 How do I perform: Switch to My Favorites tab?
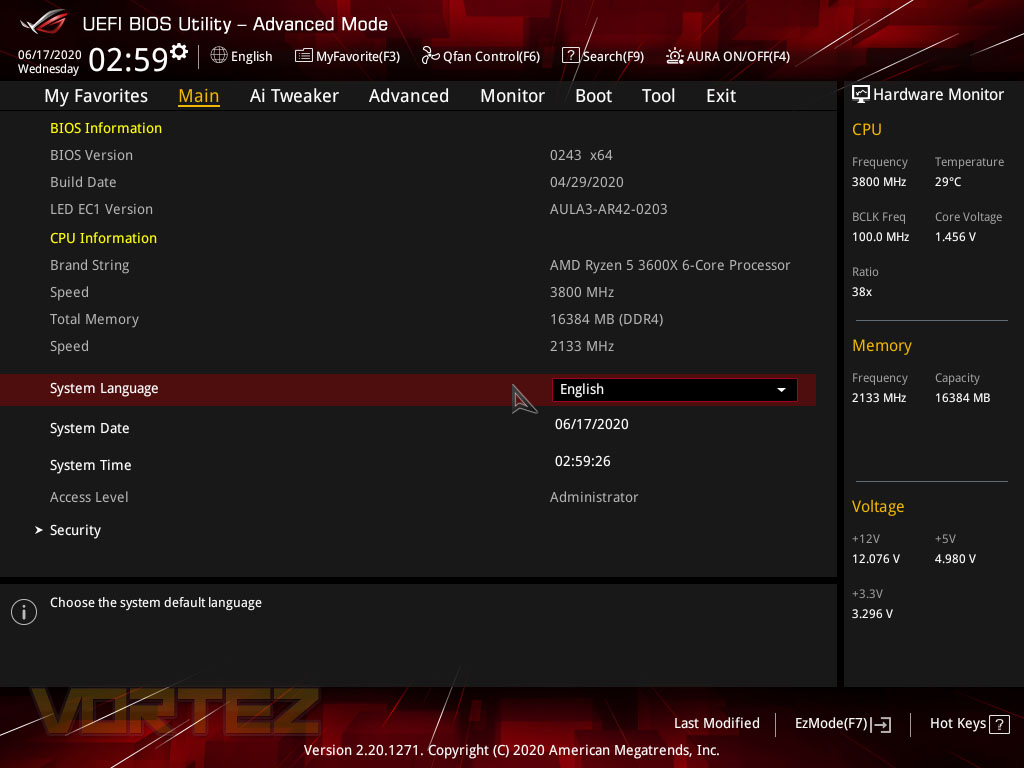click(96, 96)
